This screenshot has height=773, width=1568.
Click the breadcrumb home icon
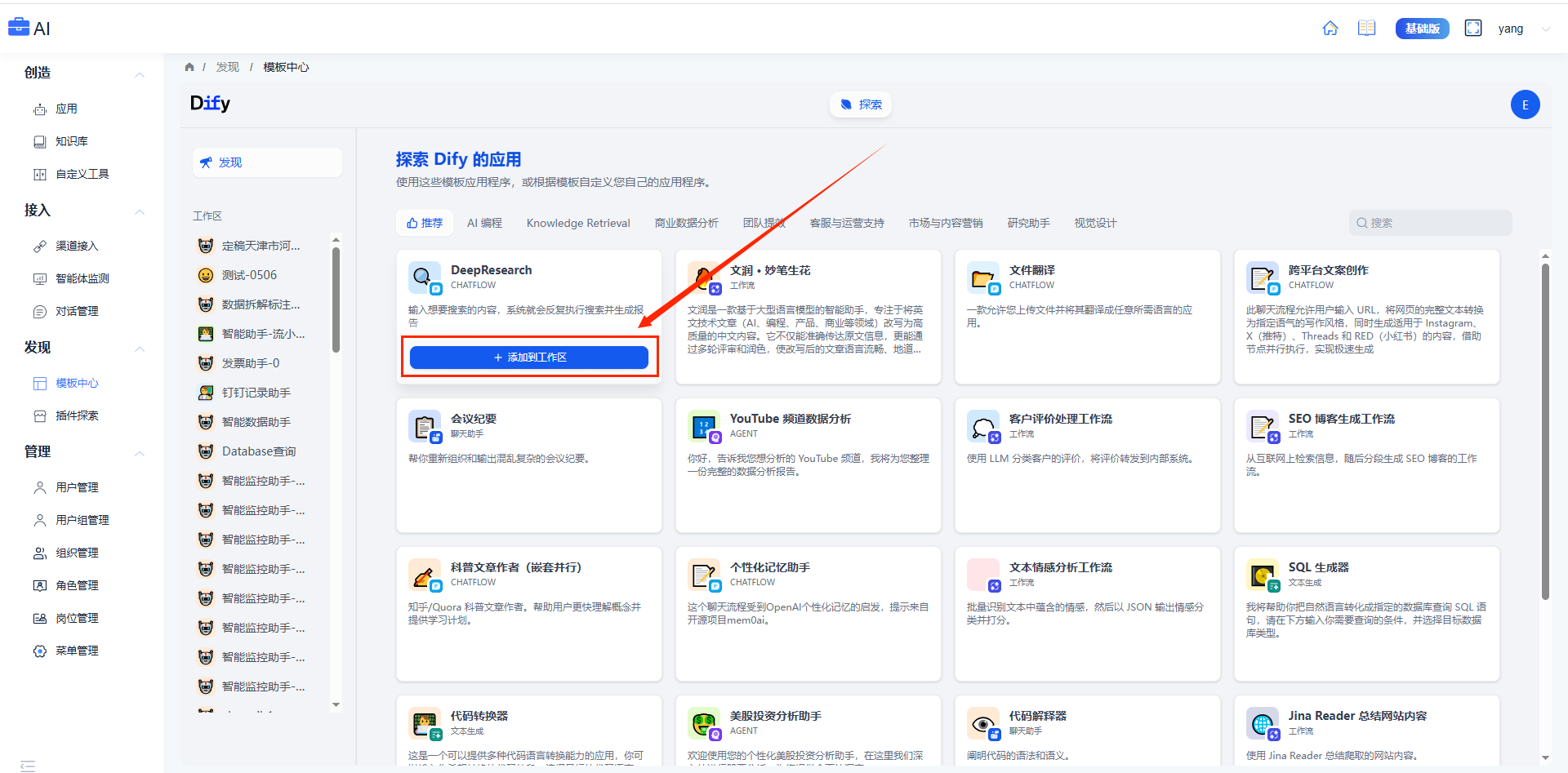189,67
